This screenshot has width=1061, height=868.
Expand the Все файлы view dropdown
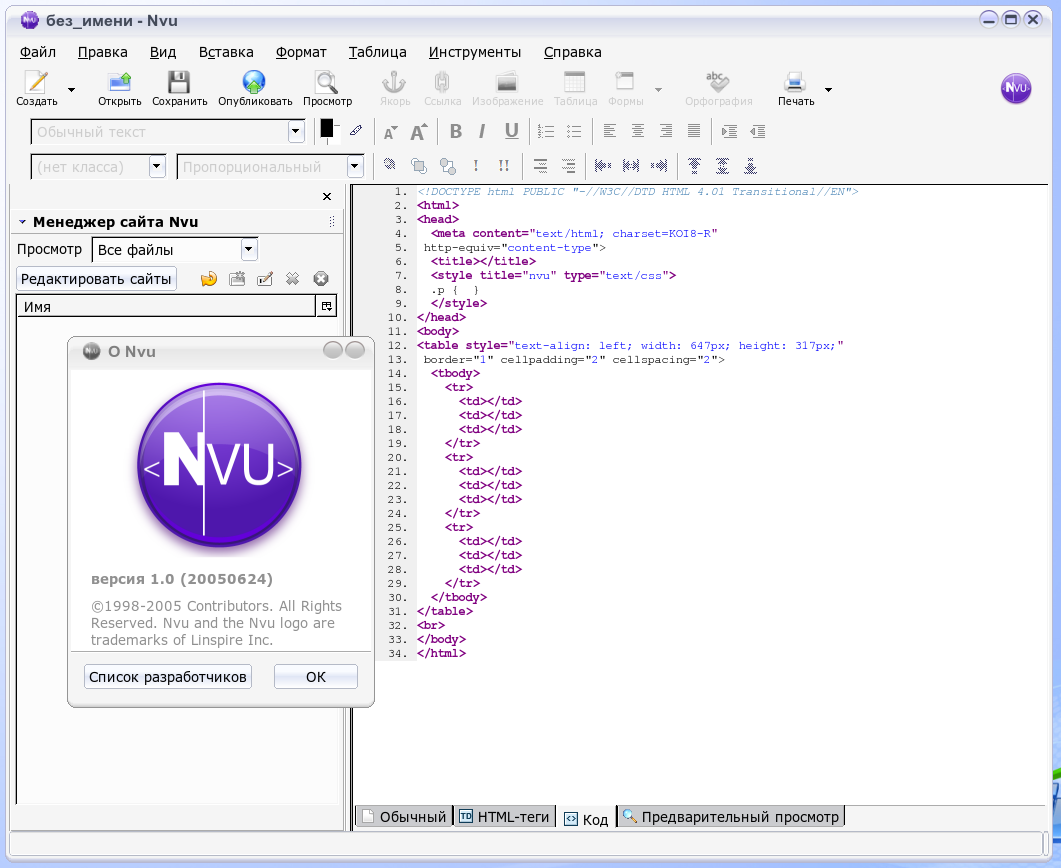tap(249, 250)
